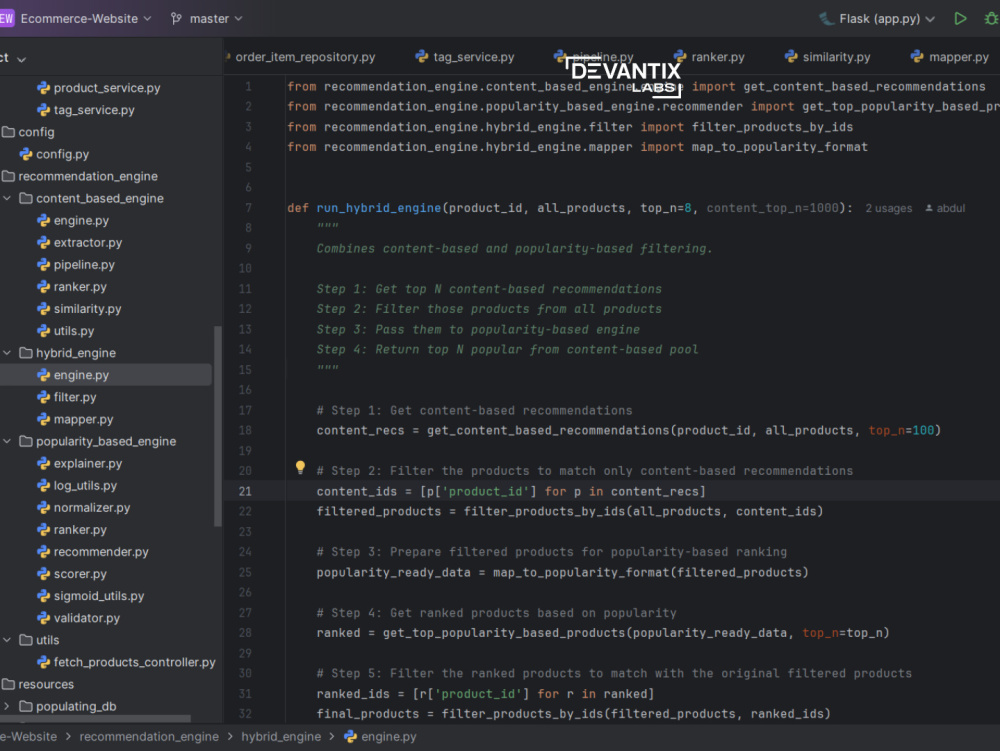Click the 'abdul' author inlay hint
This screenshot has height=751, width=1000.
tap(945, 208)
